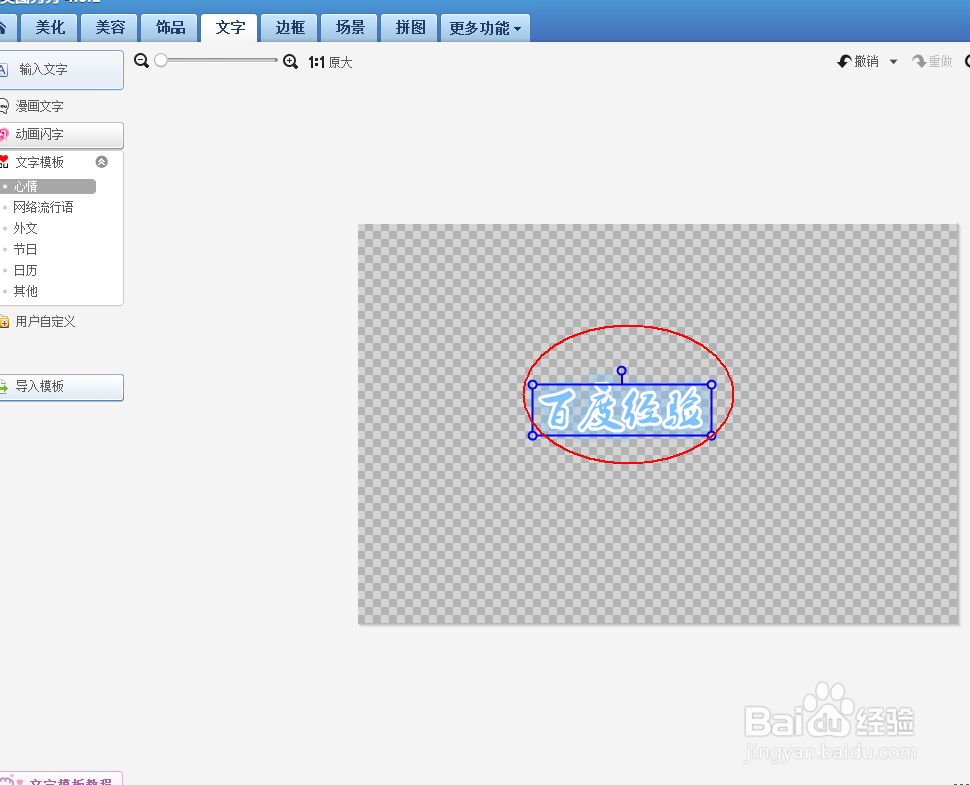This screenshot has width=970, height=785.
Task: Expand the 更多功能 dropdown
Action: point(485,28)
